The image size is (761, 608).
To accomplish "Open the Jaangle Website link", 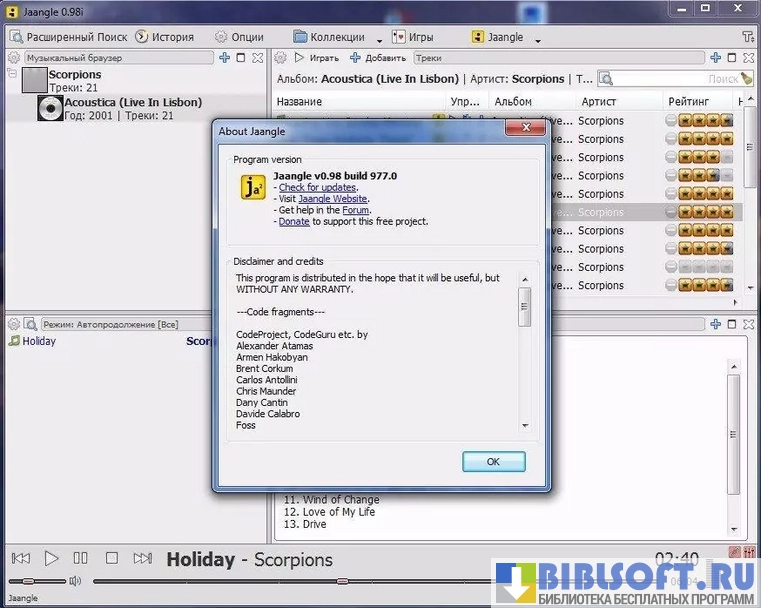I will coord(332,199).
